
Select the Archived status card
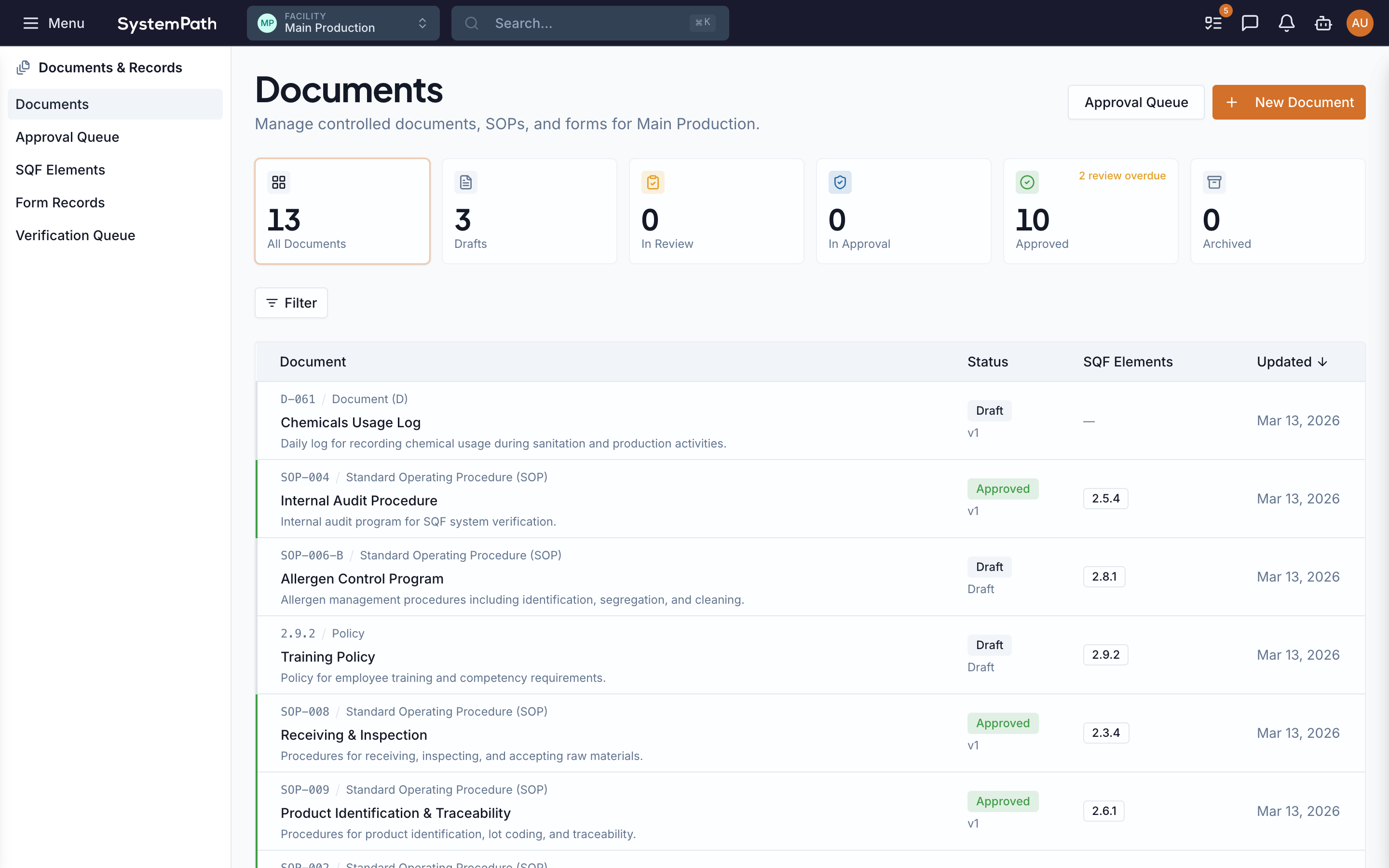(x=1277, y=211)
